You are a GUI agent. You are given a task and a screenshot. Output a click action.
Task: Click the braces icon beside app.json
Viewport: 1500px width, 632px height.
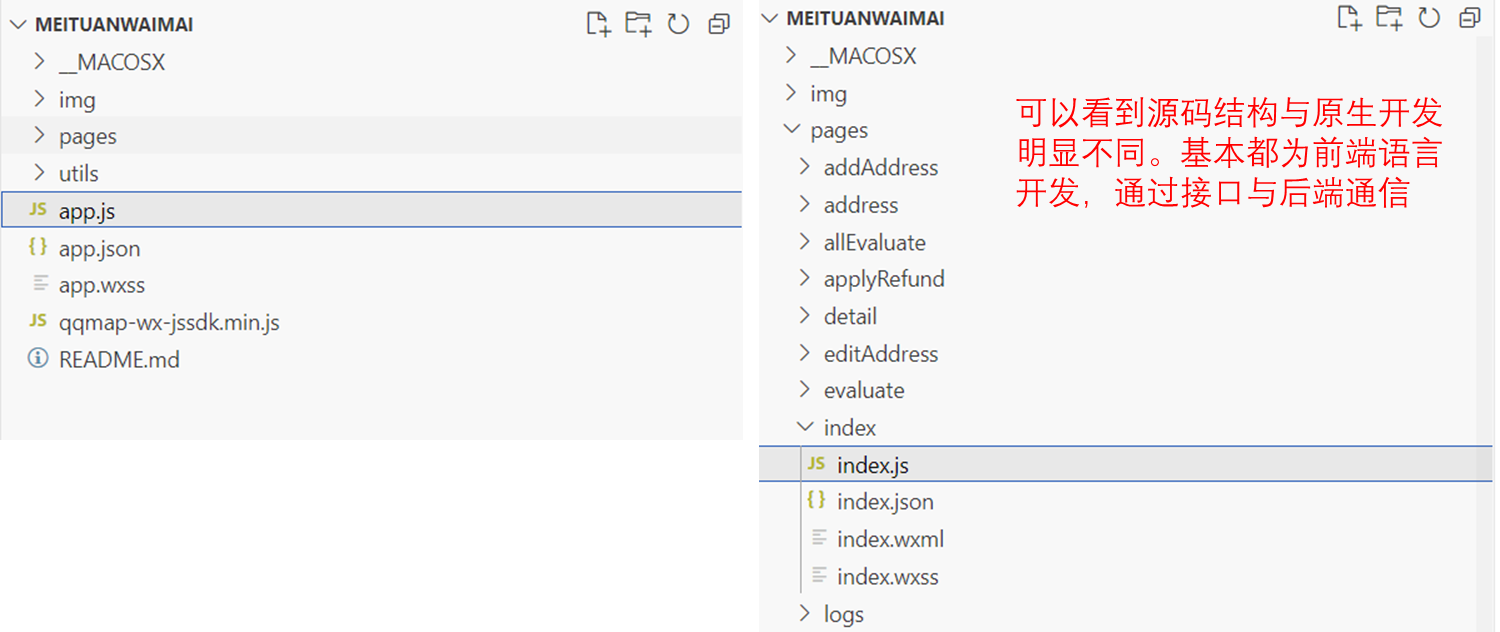[x=38, y=247]
